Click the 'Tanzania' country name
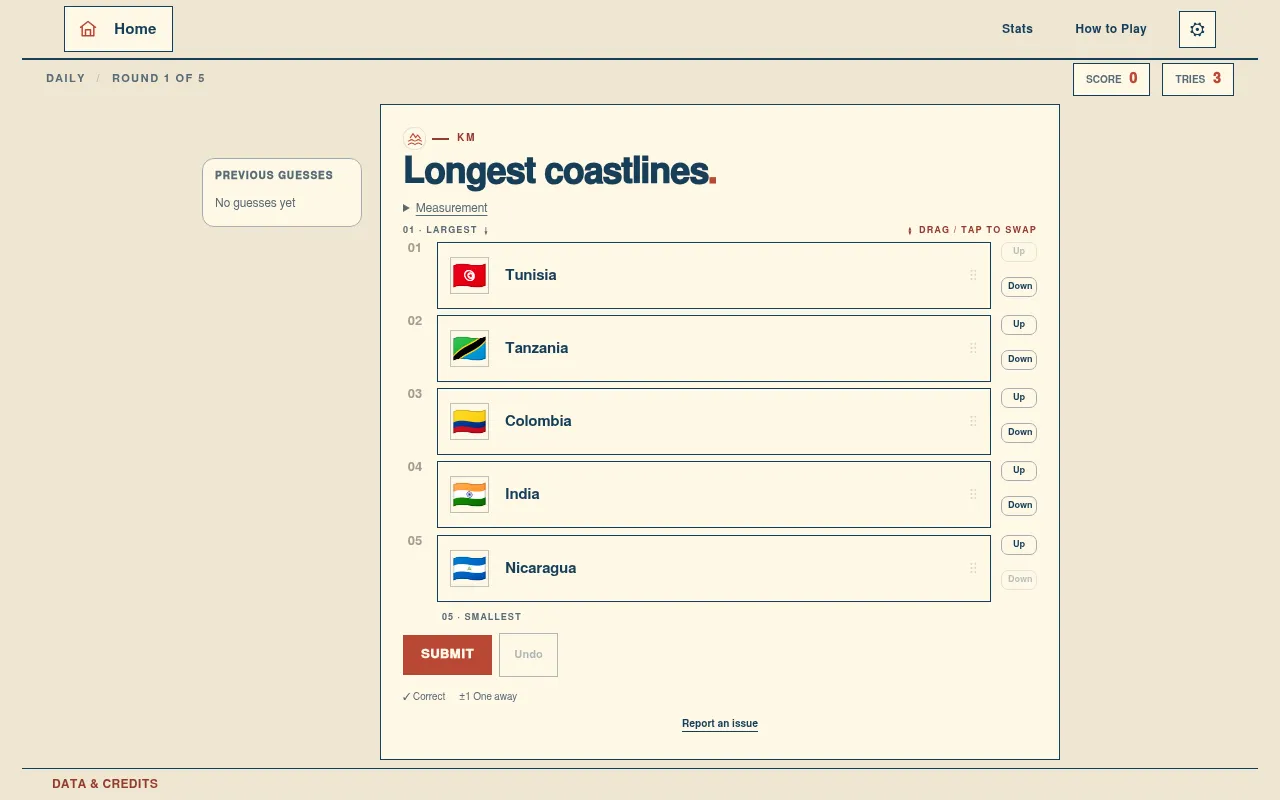This screenshot has height=800, width=1280. click(537, 348)
